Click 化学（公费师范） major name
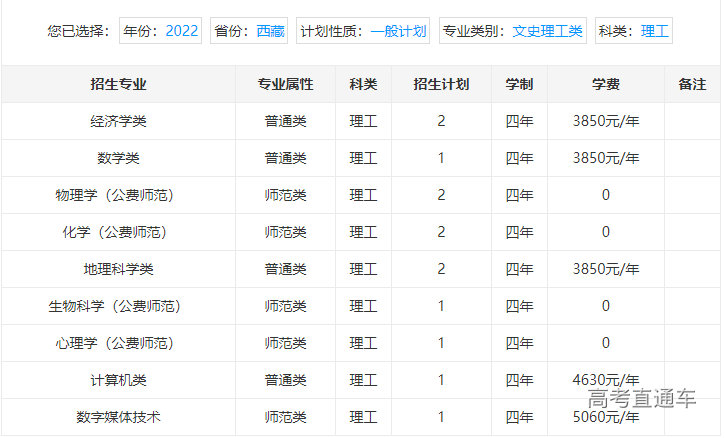Image resolution: width=725 pixels, height=438 pixels. (118, 232)
